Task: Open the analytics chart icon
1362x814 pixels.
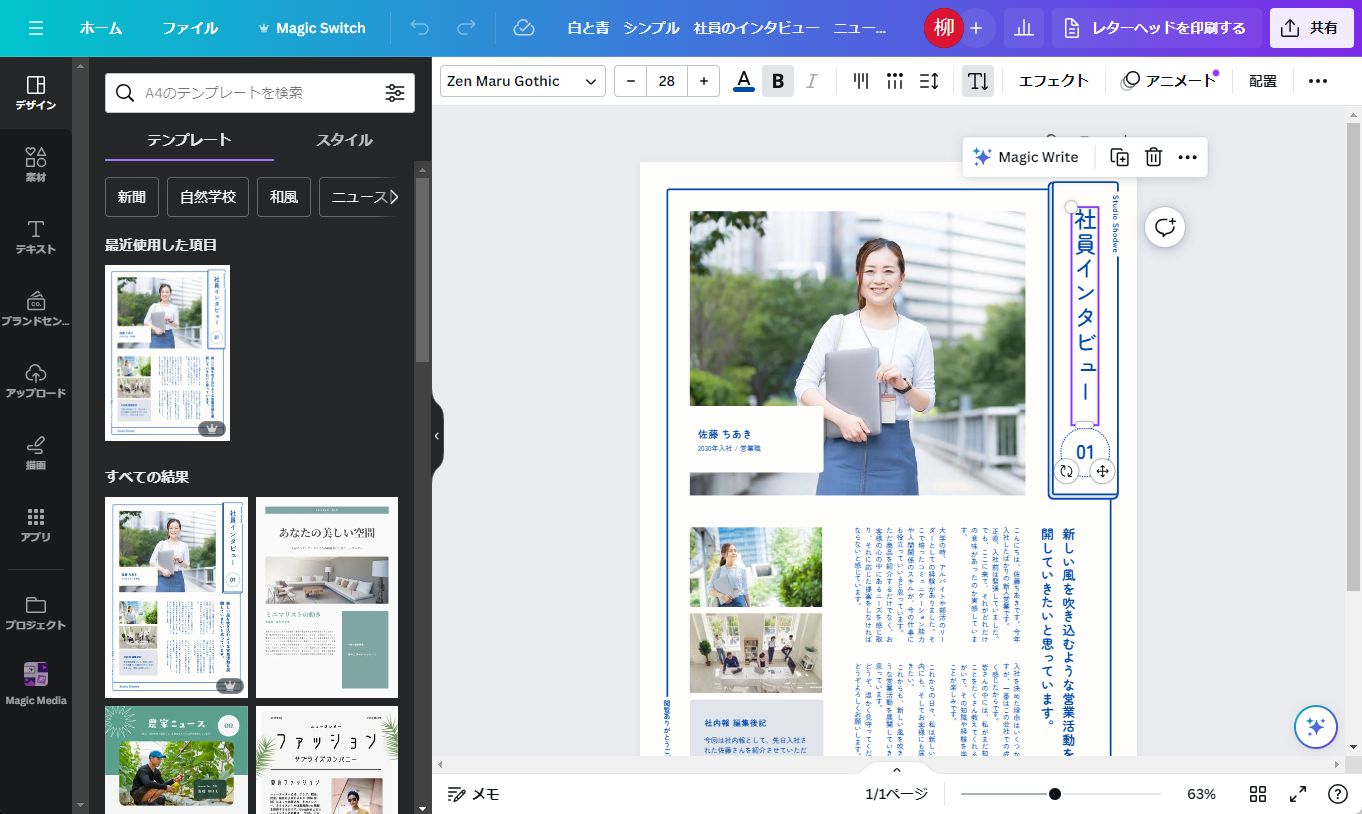Action: [x=1023, y=28]
